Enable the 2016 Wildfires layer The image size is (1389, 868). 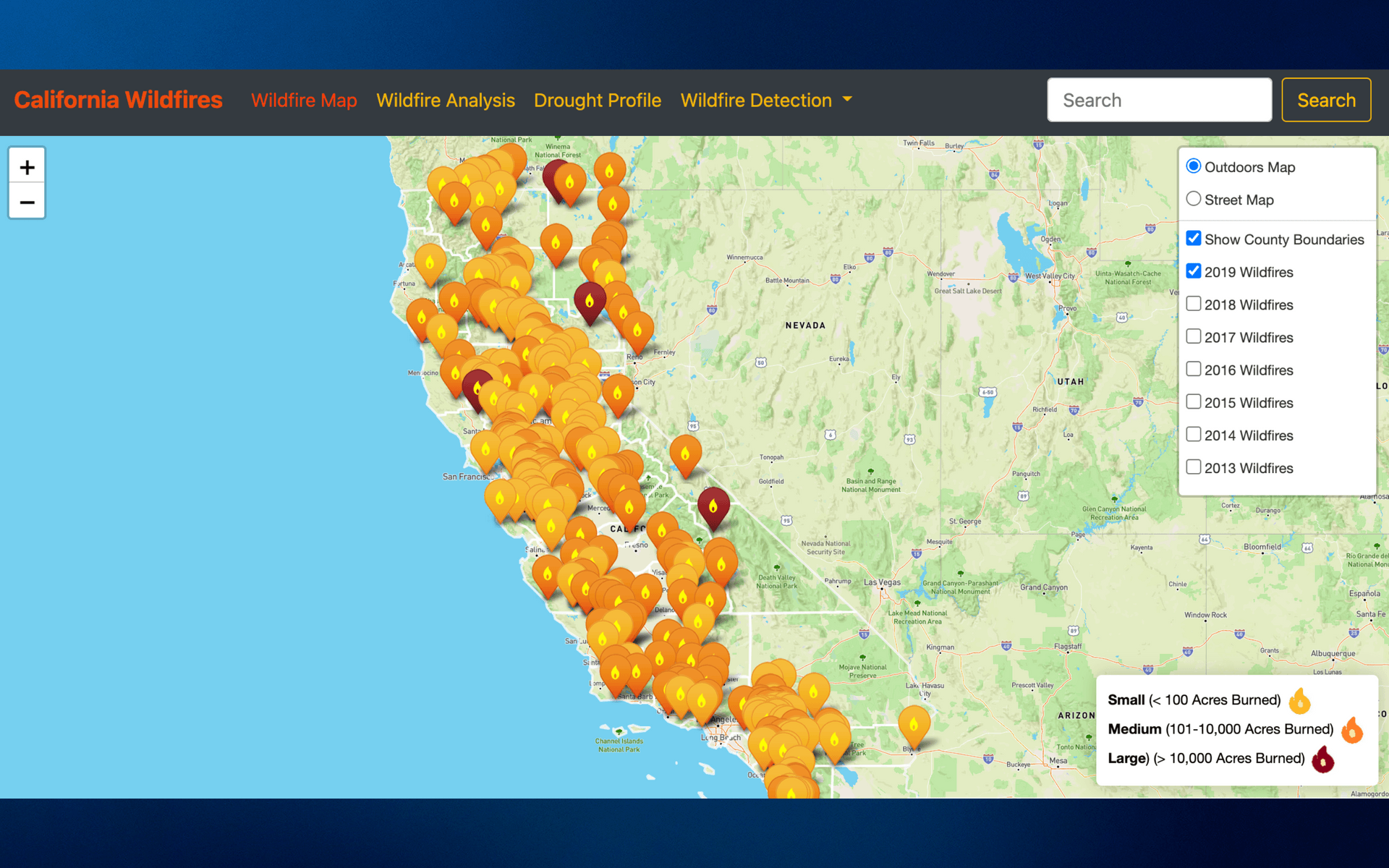pos(1194,369)
